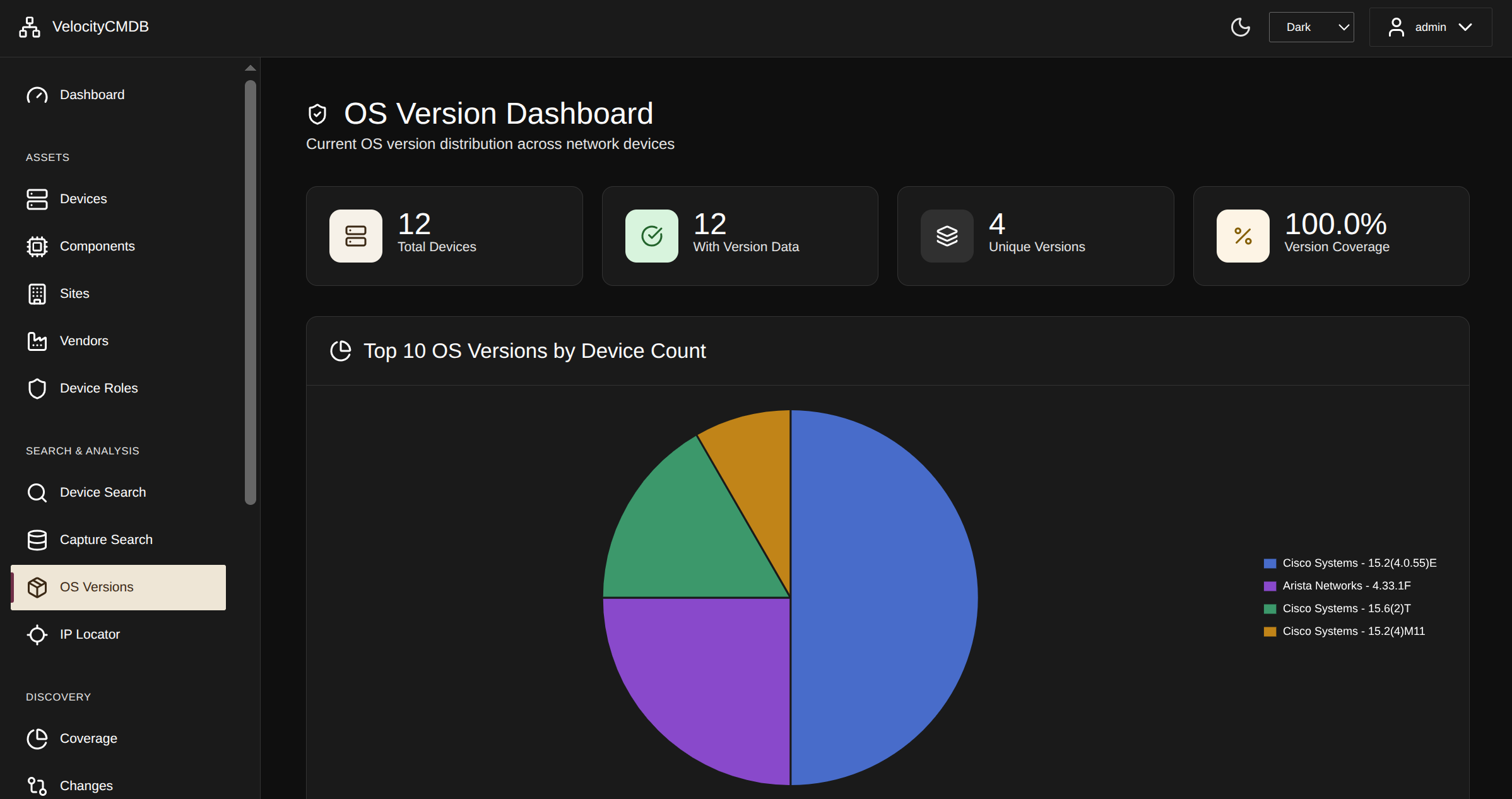
Task: Open the Coverage page link
Action: tap(88, 738)
